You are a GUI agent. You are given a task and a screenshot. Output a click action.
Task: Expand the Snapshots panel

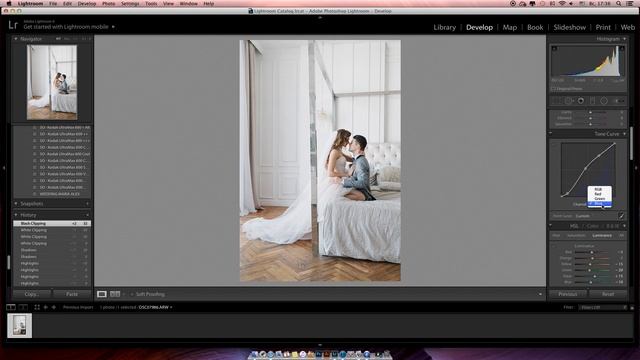(16, 203)
